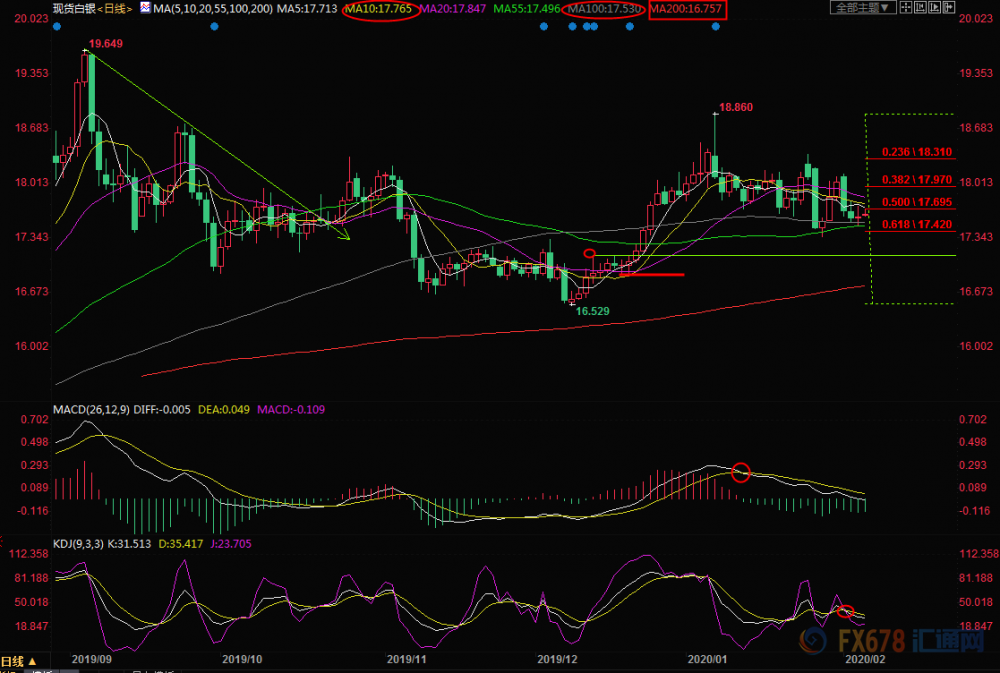Click the MA100:17.530 value label
1000x673 pixels.
click(x=604, y=9)
